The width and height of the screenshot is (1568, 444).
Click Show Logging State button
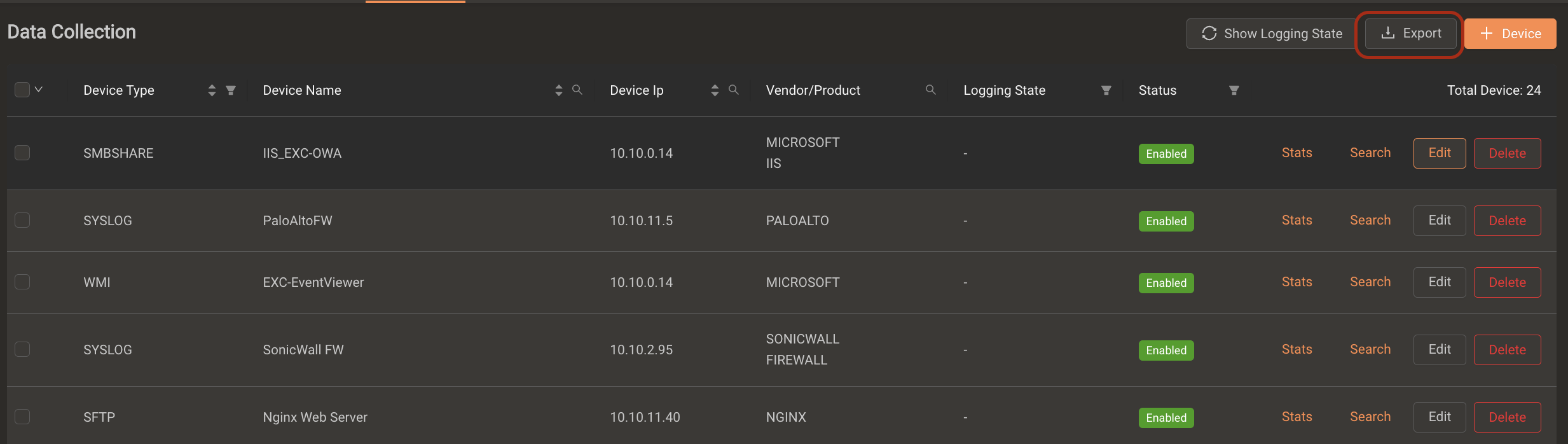1272,34
